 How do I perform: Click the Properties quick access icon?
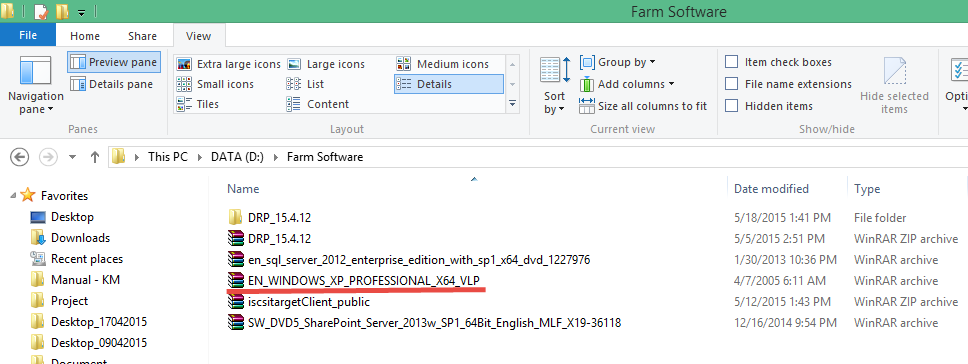coord(41,11)
